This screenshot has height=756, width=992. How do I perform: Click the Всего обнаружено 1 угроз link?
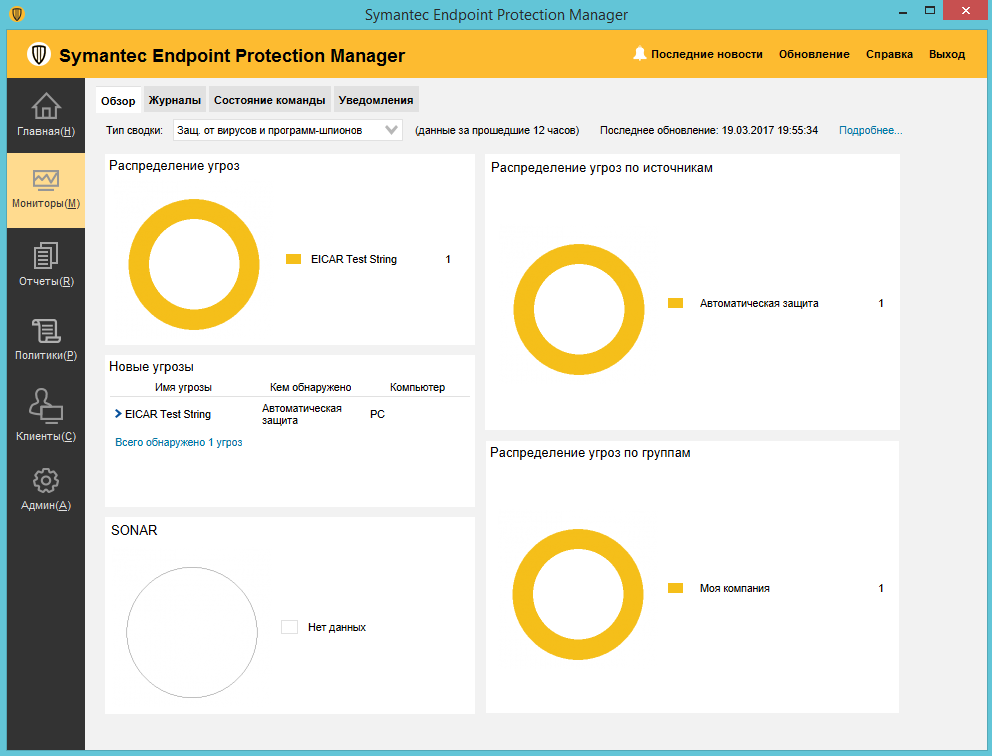178,442
